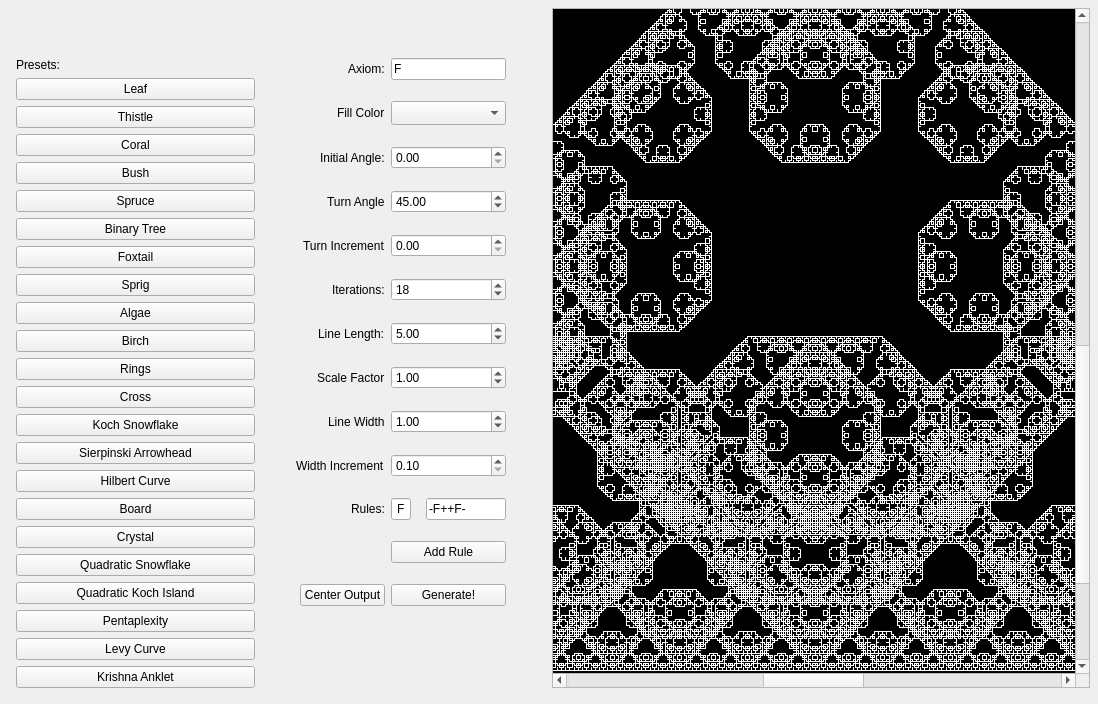Click inside the Axiom text field

pos(448,69)
